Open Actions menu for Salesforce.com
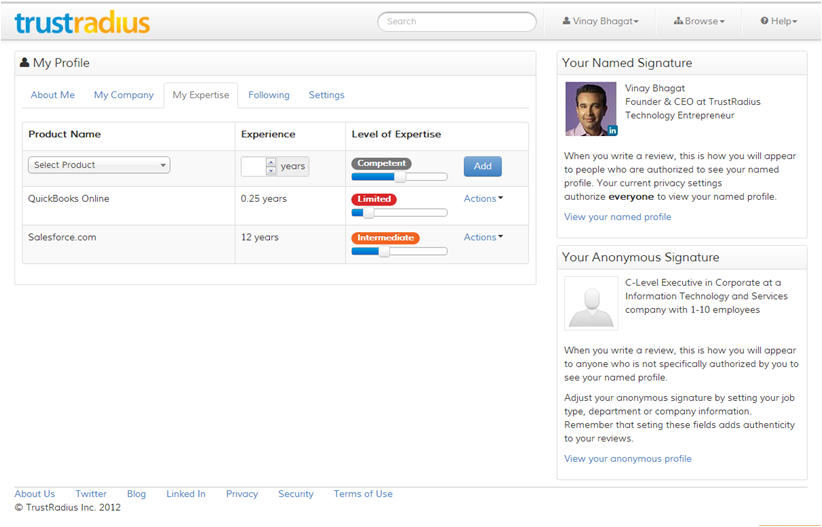The height and width of the screenshot is (527, 822). pyautogui.click(x=483, y=237)
